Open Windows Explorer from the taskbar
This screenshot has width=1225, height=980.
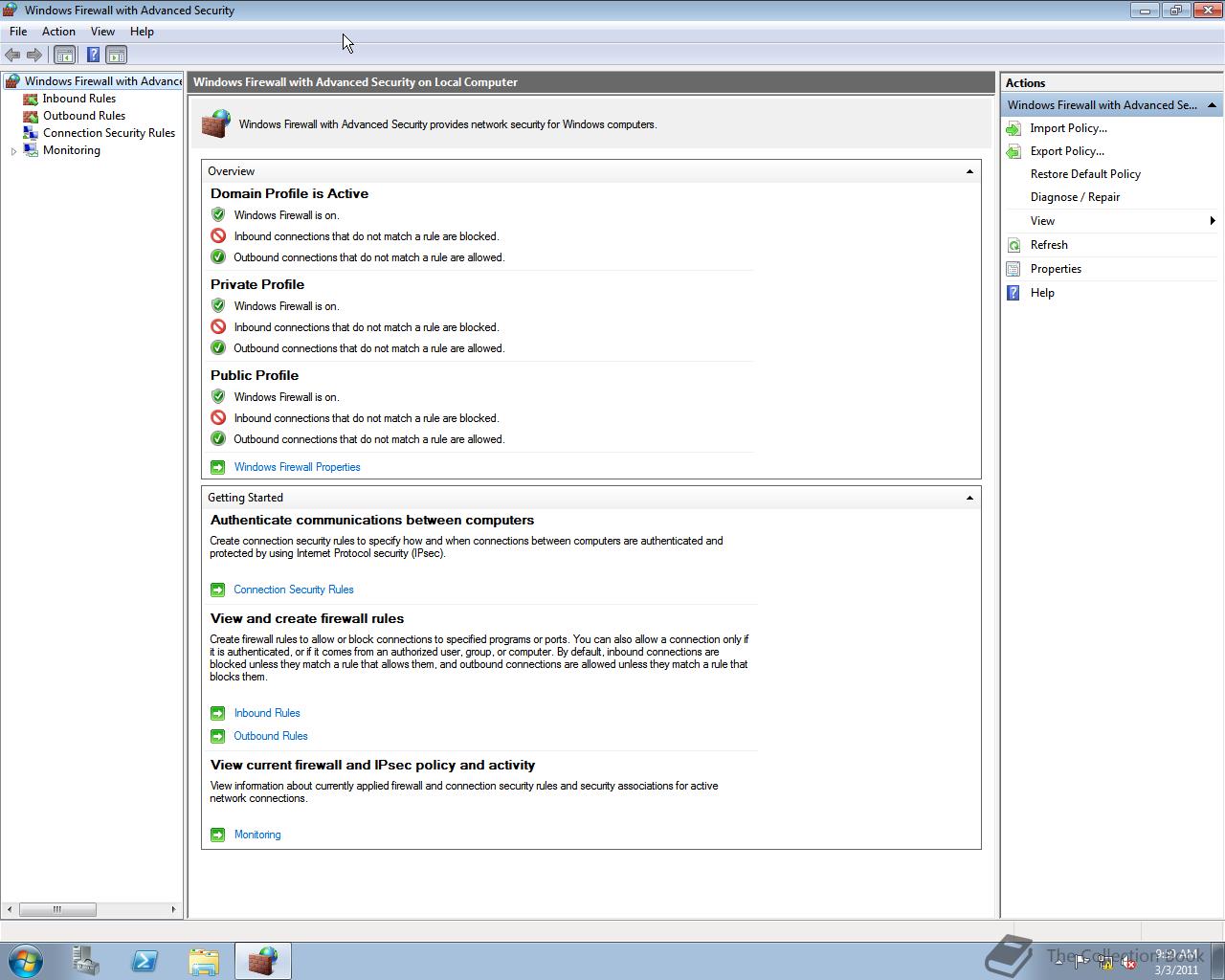coord(204,961)
